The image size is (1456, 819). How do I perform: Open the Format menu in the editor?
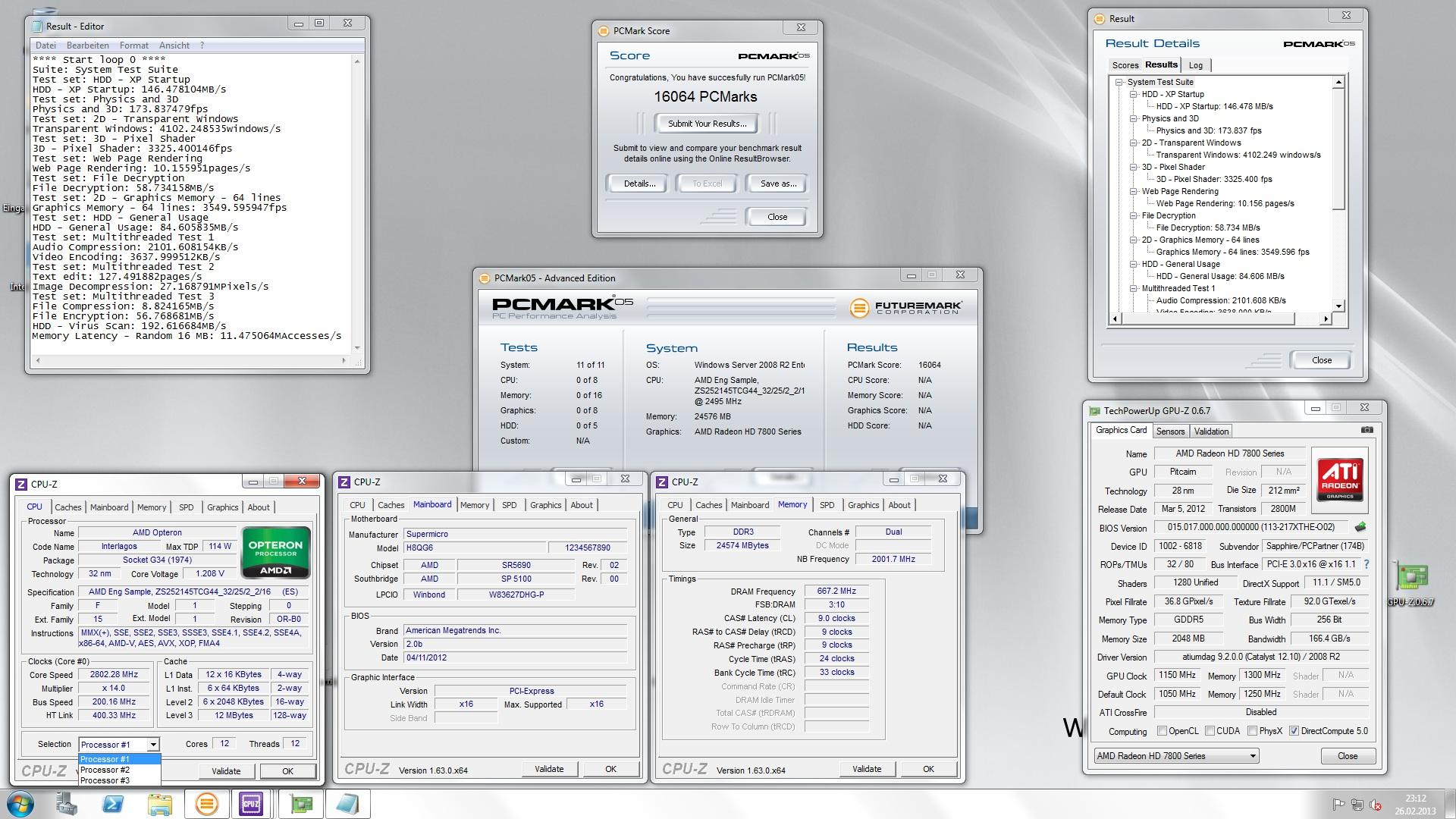coord(134,45)
